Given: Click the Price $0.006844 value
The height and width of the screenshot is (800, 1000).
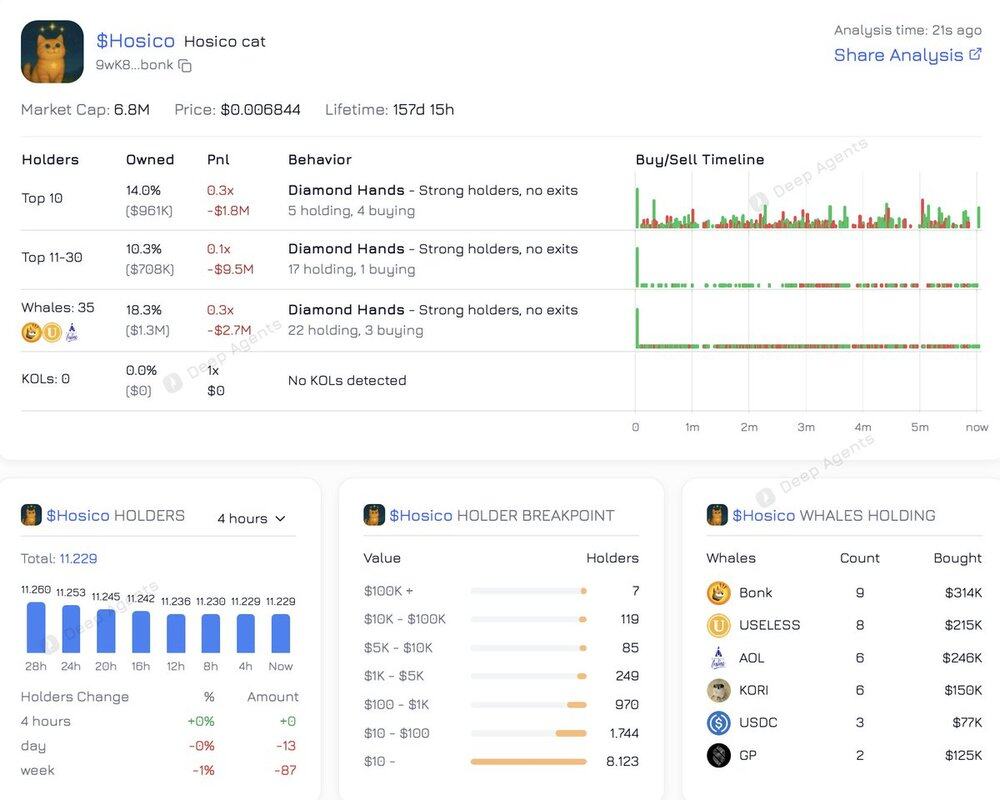Looking at the screenshot, I should 260,110.
